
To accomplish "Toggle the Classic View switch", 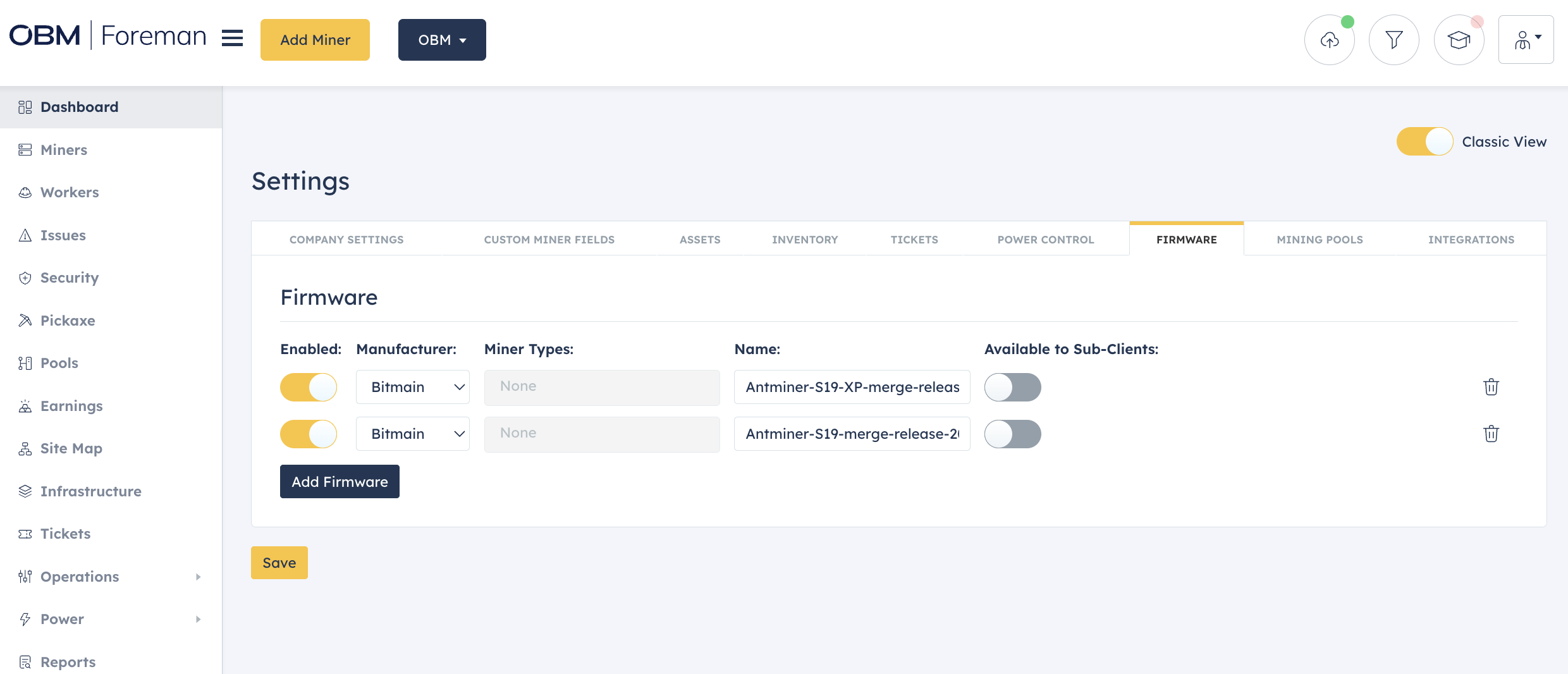I will [x=1424, y=142].
